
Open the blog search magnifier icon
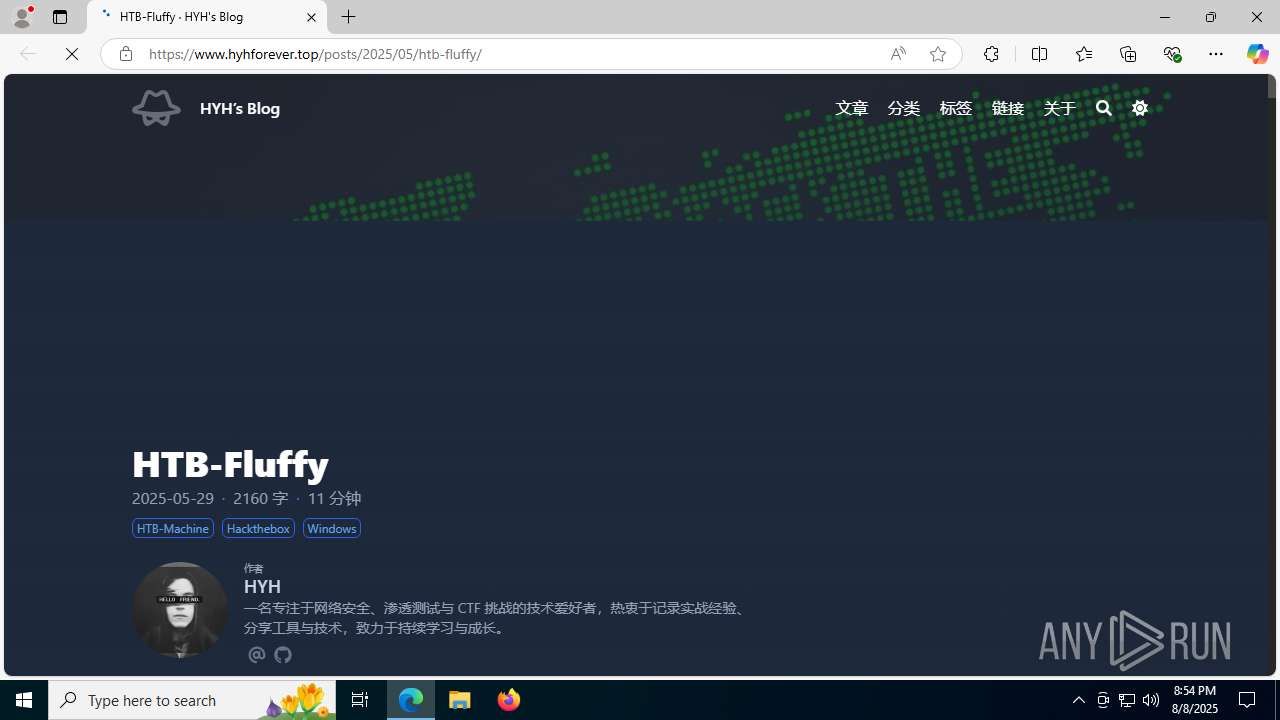click(1104, 108)
